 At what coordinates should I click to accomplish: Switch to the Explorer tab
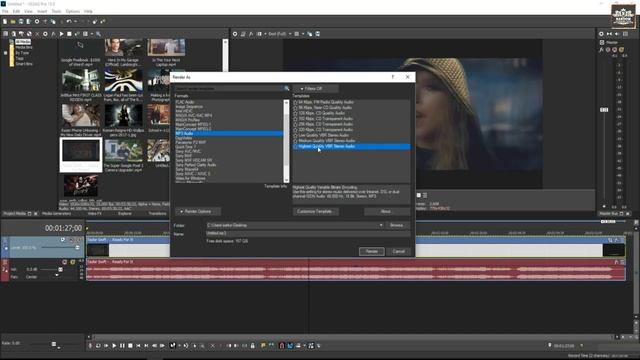[x=125, y=213]
